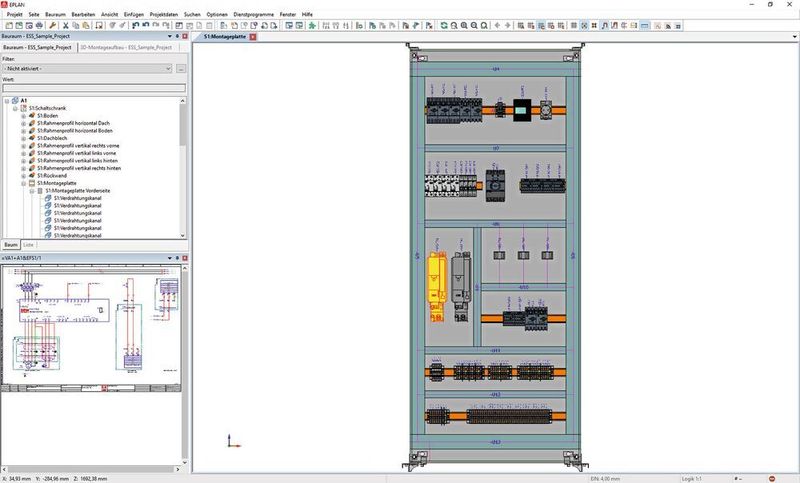Click the EPLAN logo in title bar
The height and width of the screenshot is (483, 800).
pyautogui.click(x=5, y=5)
